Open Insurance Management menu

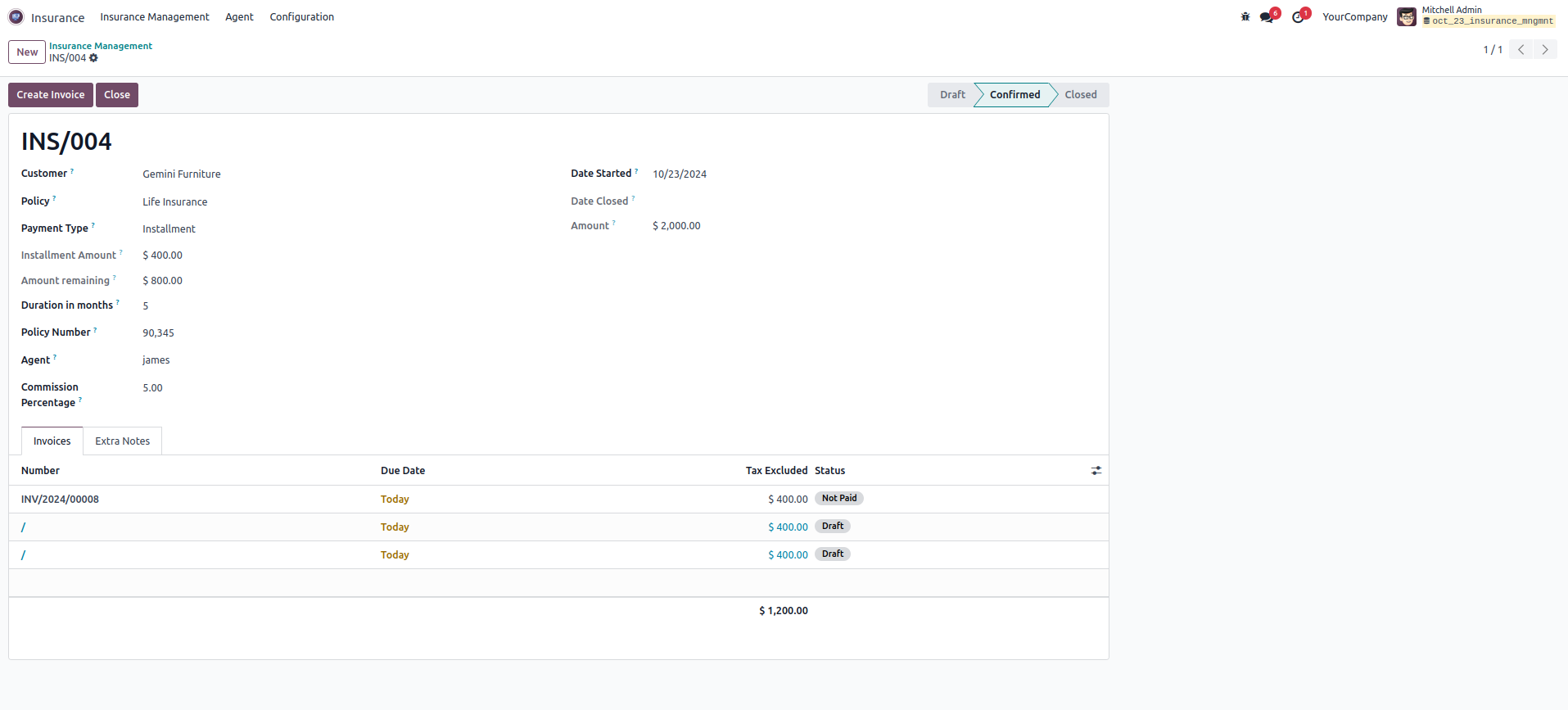(x=155, y=16)
